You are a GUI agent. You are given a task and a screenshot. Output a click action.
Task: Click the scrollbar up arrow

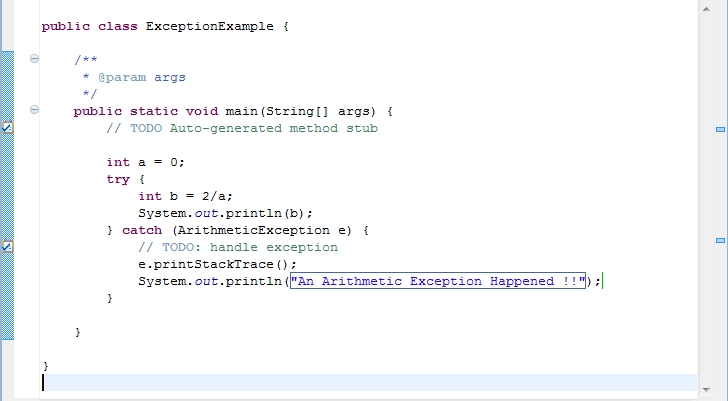click(x=706, y=9)
